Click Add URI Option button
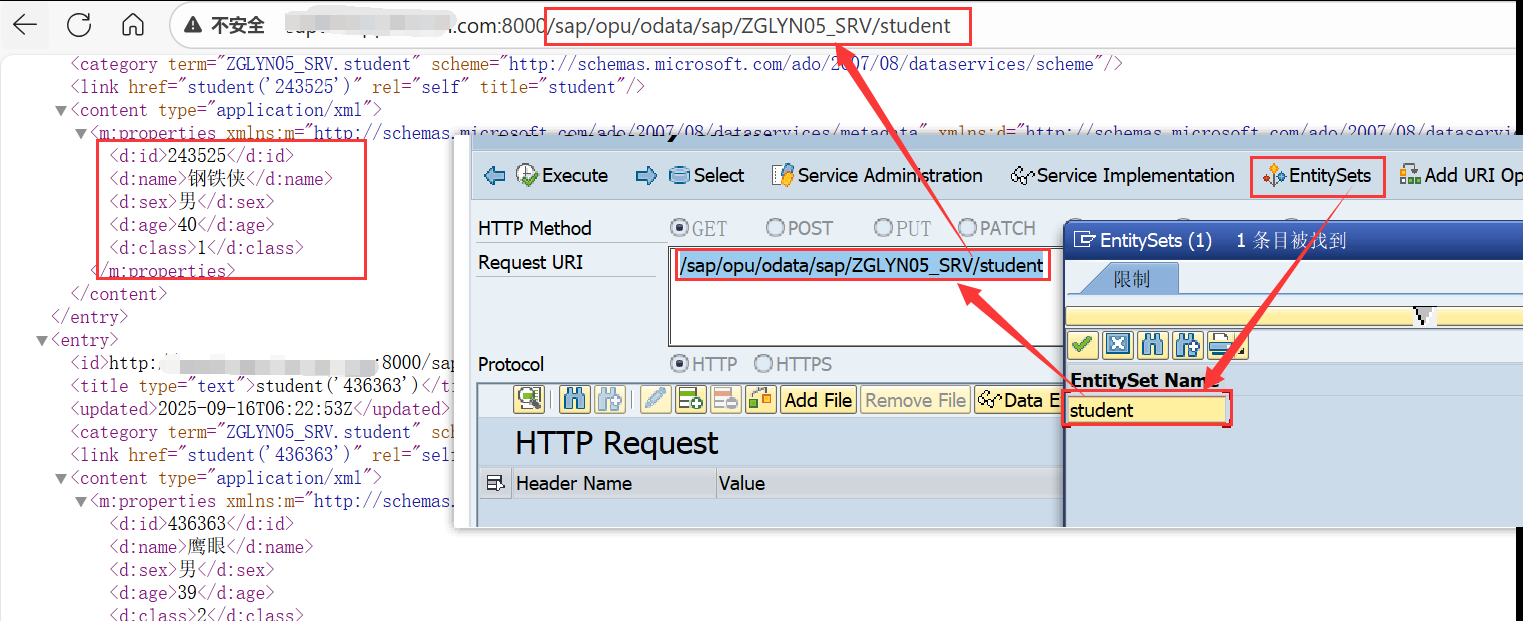 1460,176
